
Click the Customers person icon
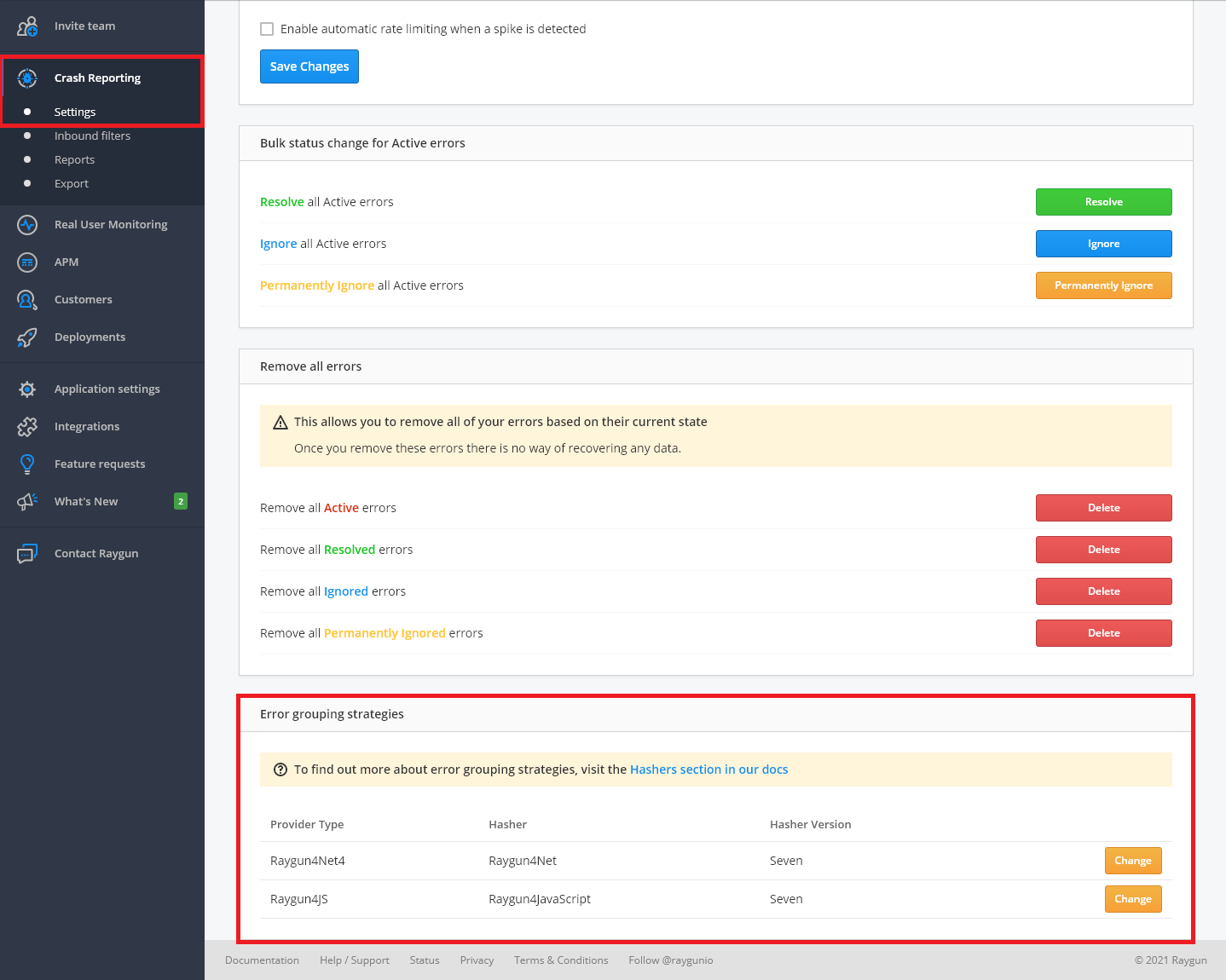click(27, 300)
